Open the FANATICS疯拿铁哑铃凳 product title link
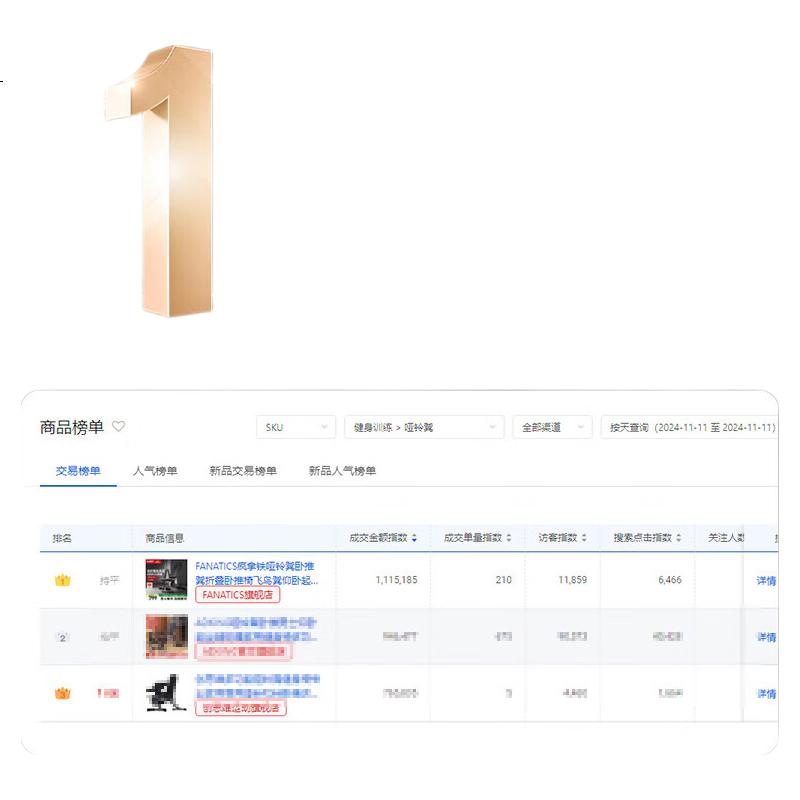This screenshot has width=800, height=800. (256, 573)
